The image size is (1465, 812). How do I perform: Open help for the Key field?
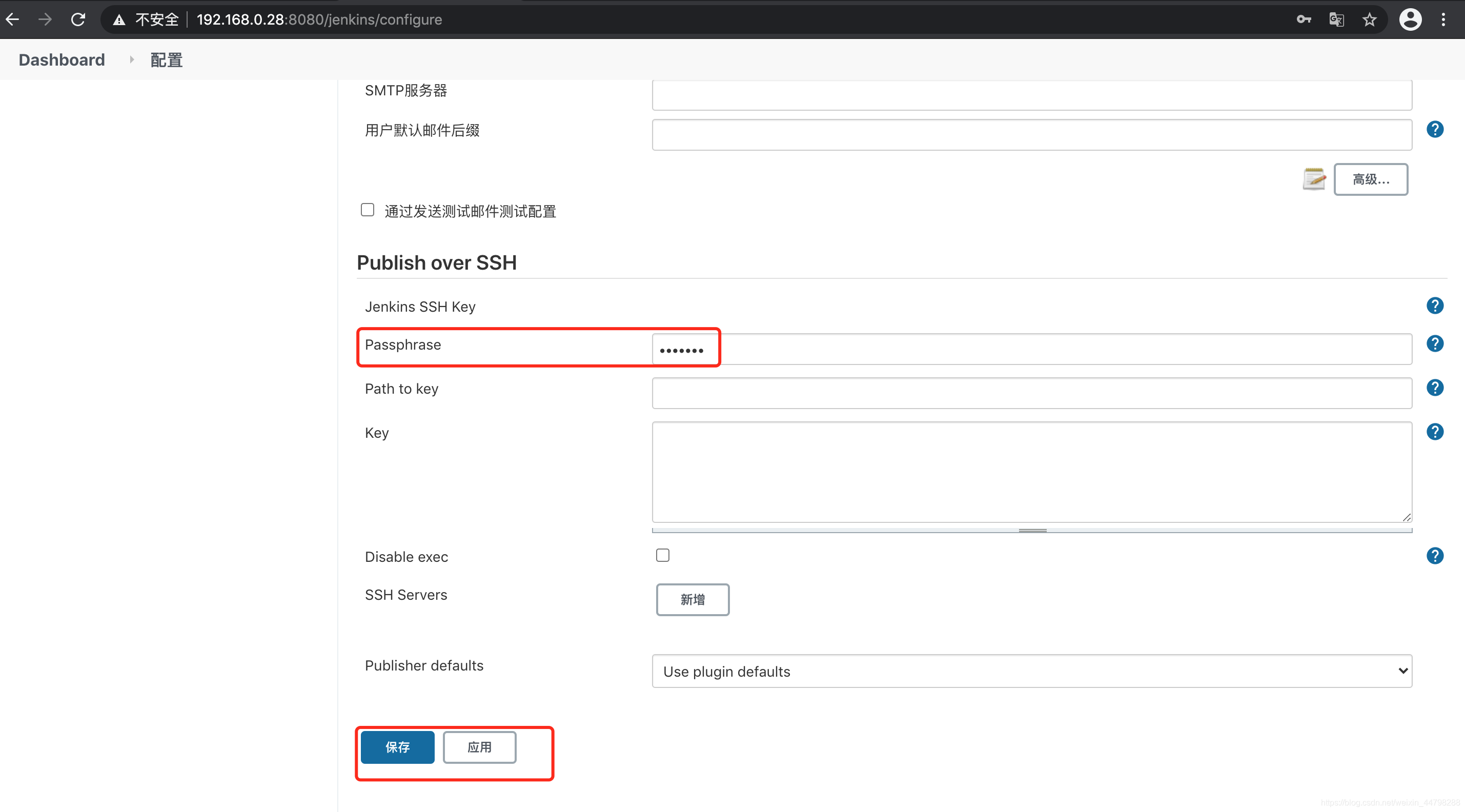(1435, 432)
